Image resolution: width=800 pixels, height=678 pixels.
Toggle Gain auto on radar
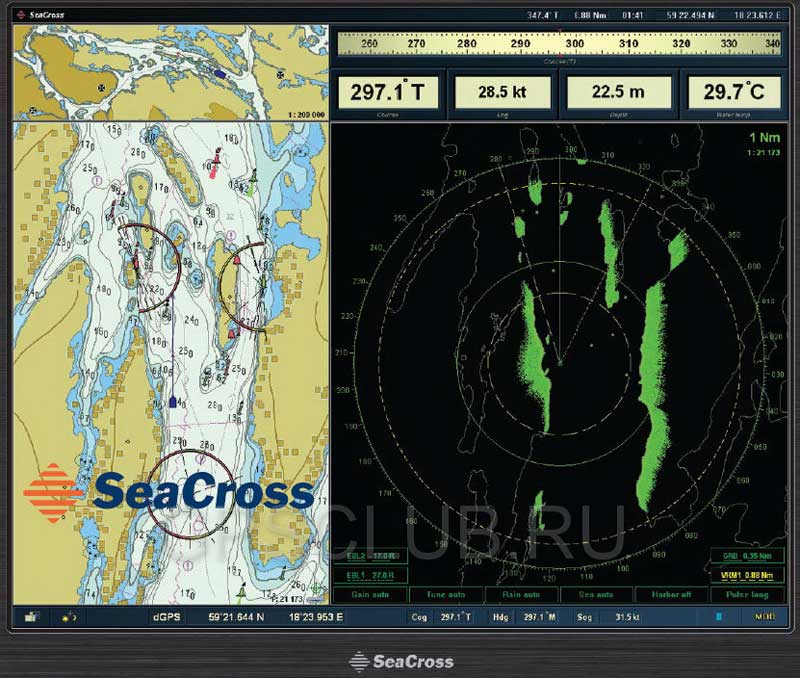point(370,594)
